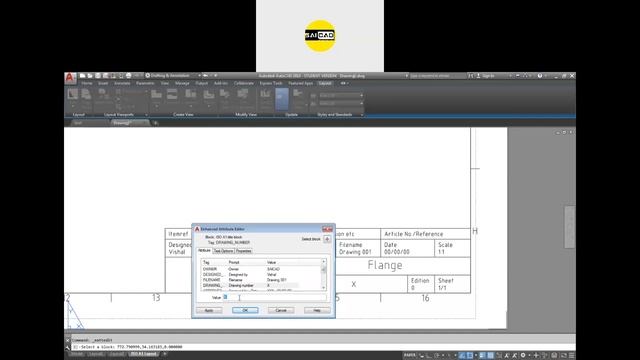Click the Open file icon in quick access toolbar
This screenshot has width=640, height=360.
[x=90, y=76]
